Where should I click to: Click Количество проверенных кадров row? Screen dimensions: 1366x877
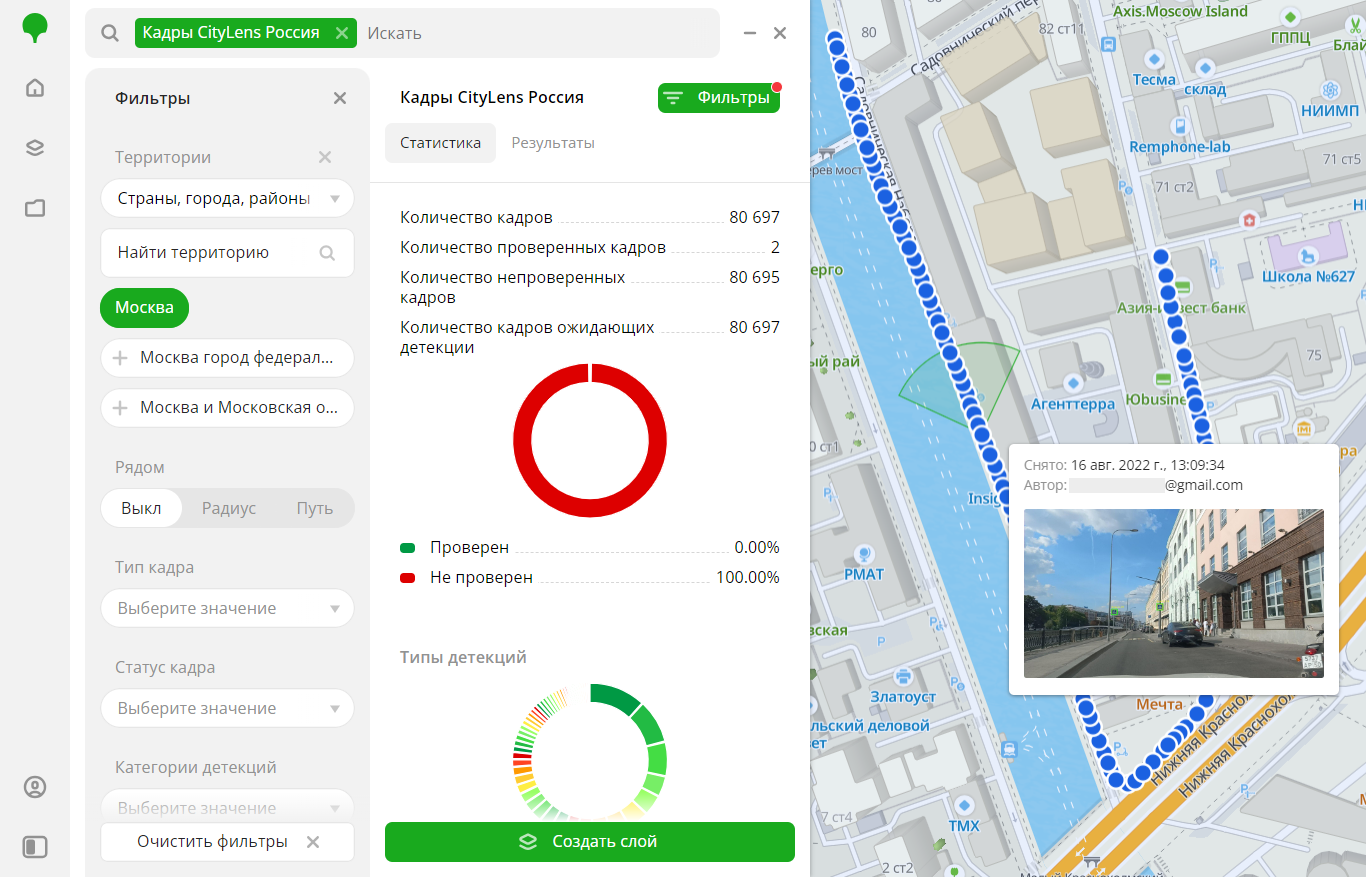[590, 247]
